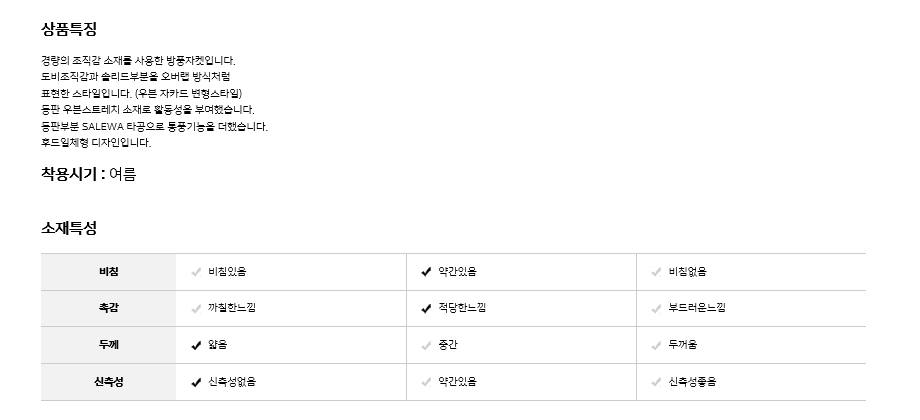Click the checkmark icon beside 부드러운느낌

pos(657,309)
